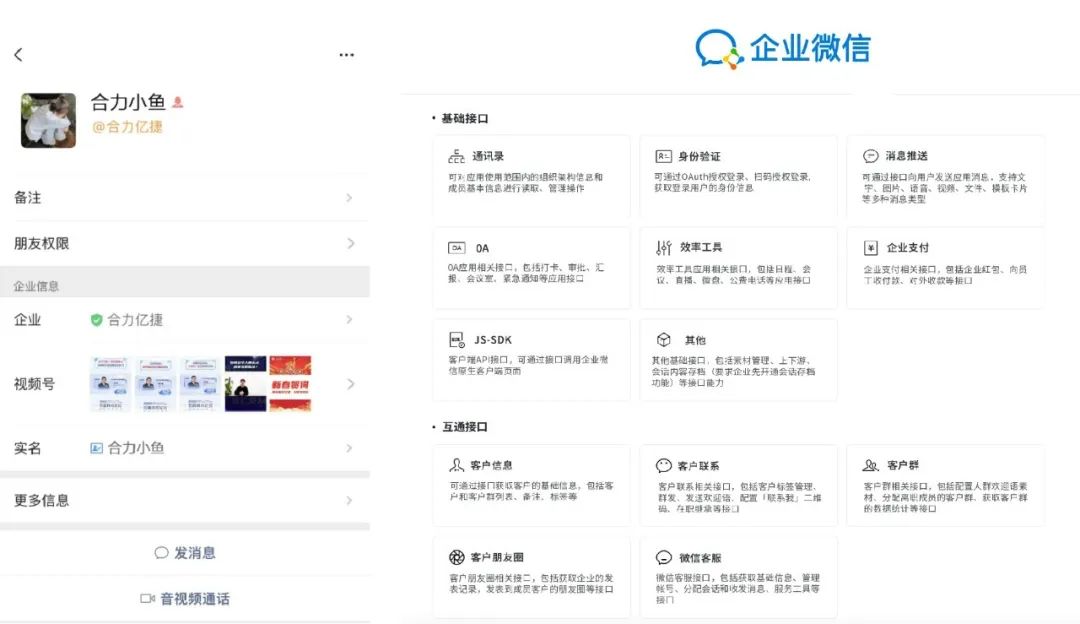
Task: Open the 合力小鱼 profile avatar photo
Action: click(48, 121)
